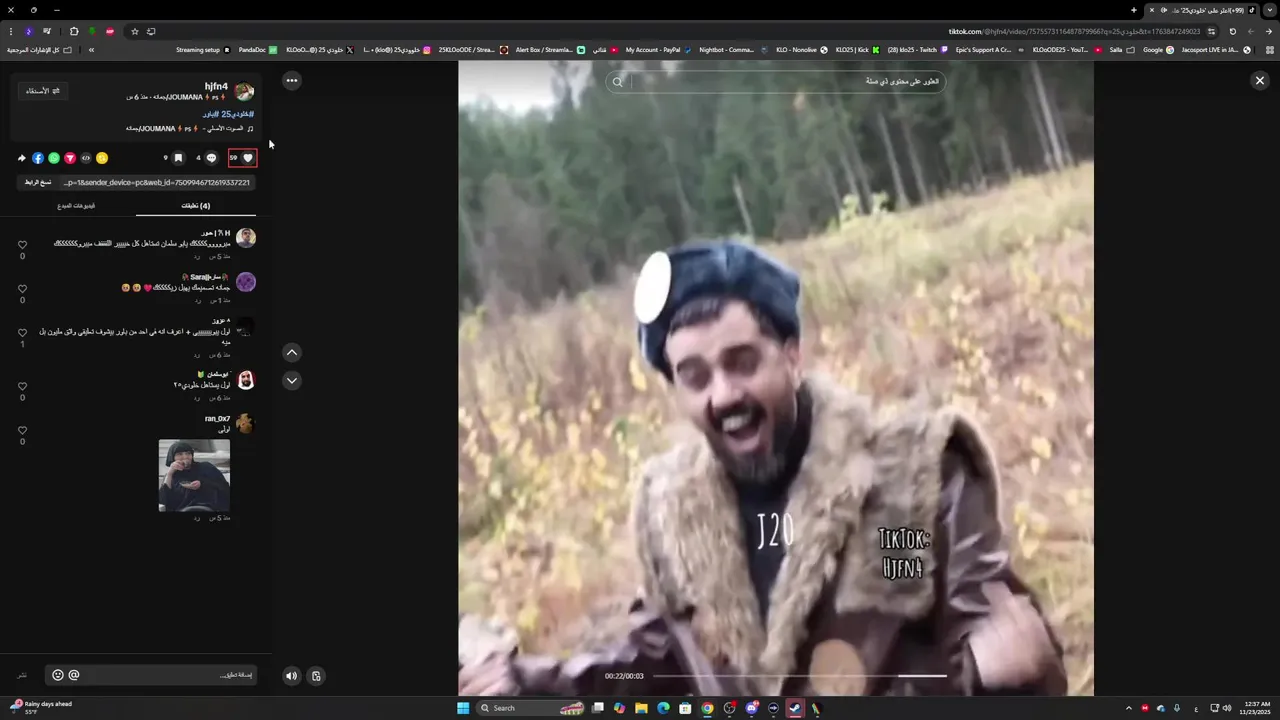This screenshot has width=1280, height=720.
Task: Go to the next video with down chevron
Action: 292,380
